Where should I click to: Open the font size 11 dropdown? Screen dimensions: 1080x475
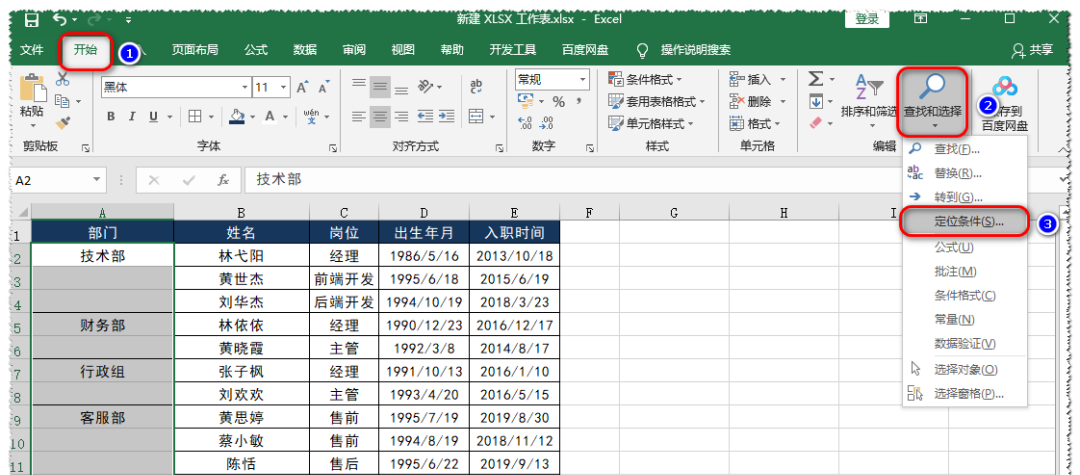tap(284, 87)
